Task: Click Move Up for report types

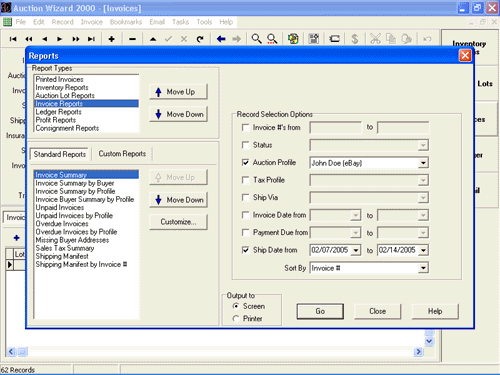Action: click(x=178, y=92)
